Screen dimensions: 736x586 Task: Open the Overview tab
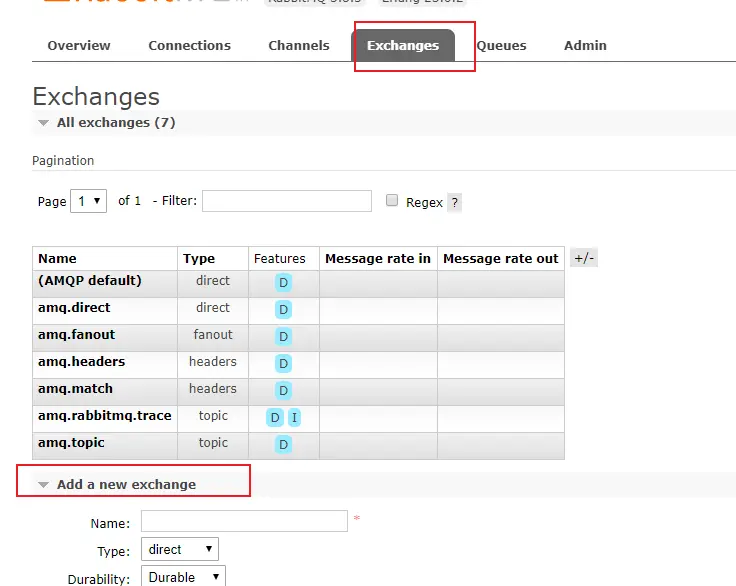tap(79, 46)
